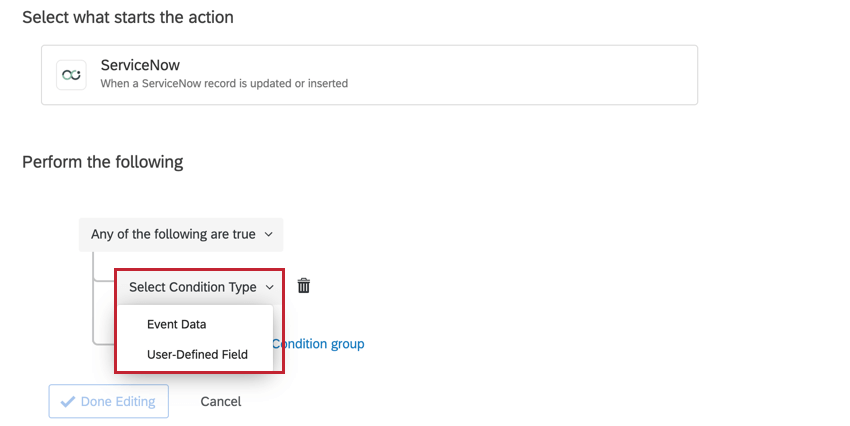
Task: Choose Event Data from the condition menu
Action: (176, 324)
